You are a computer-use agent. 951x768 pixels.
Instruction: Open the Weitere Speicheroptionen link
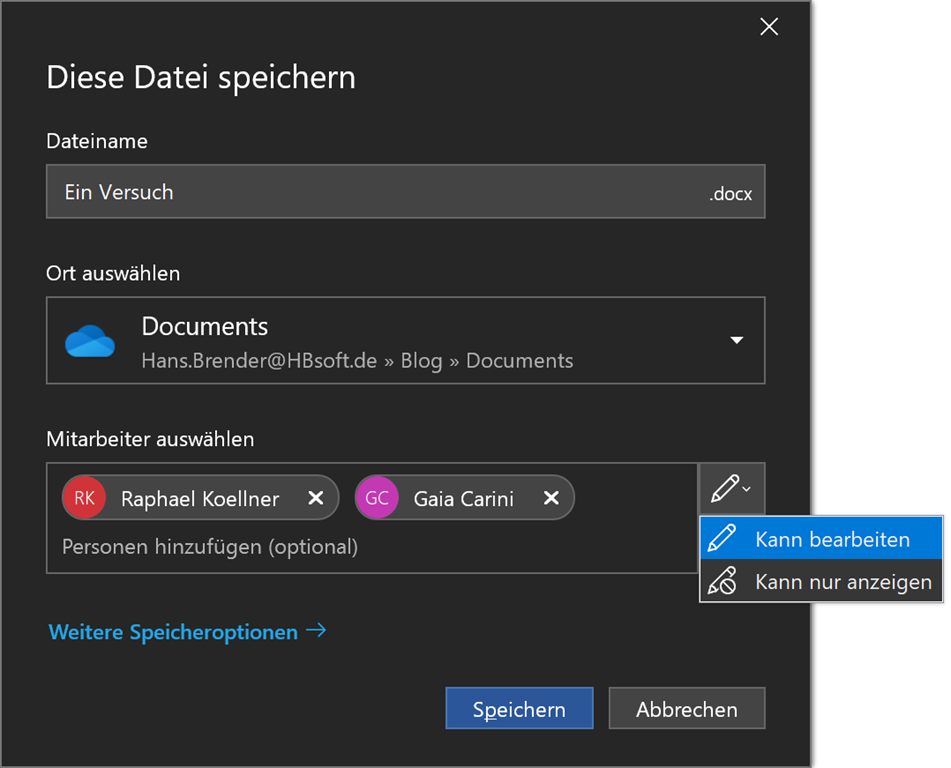coord(173,632)
